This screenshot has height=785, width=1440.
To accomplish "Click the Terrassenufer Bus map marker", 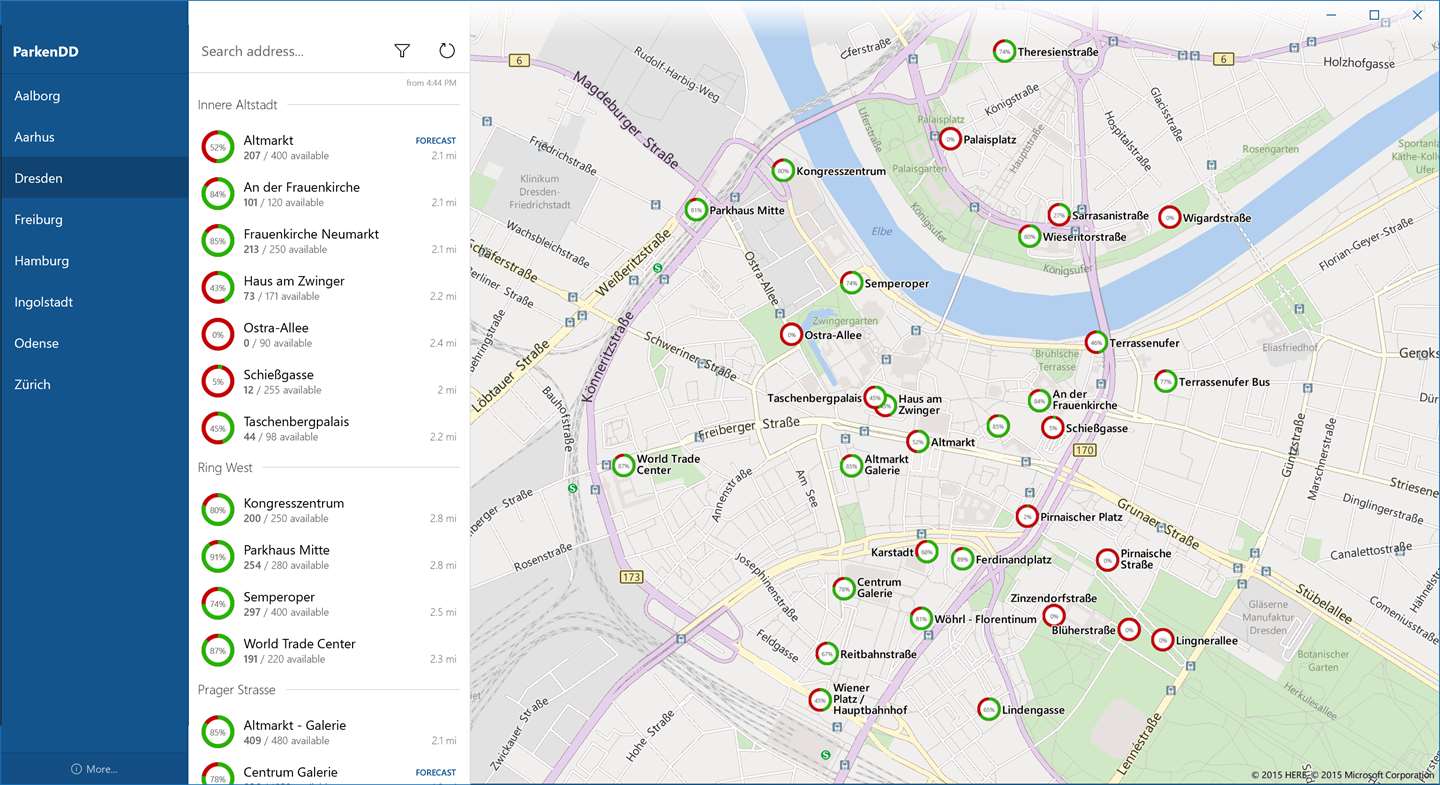I will 1165,381.
